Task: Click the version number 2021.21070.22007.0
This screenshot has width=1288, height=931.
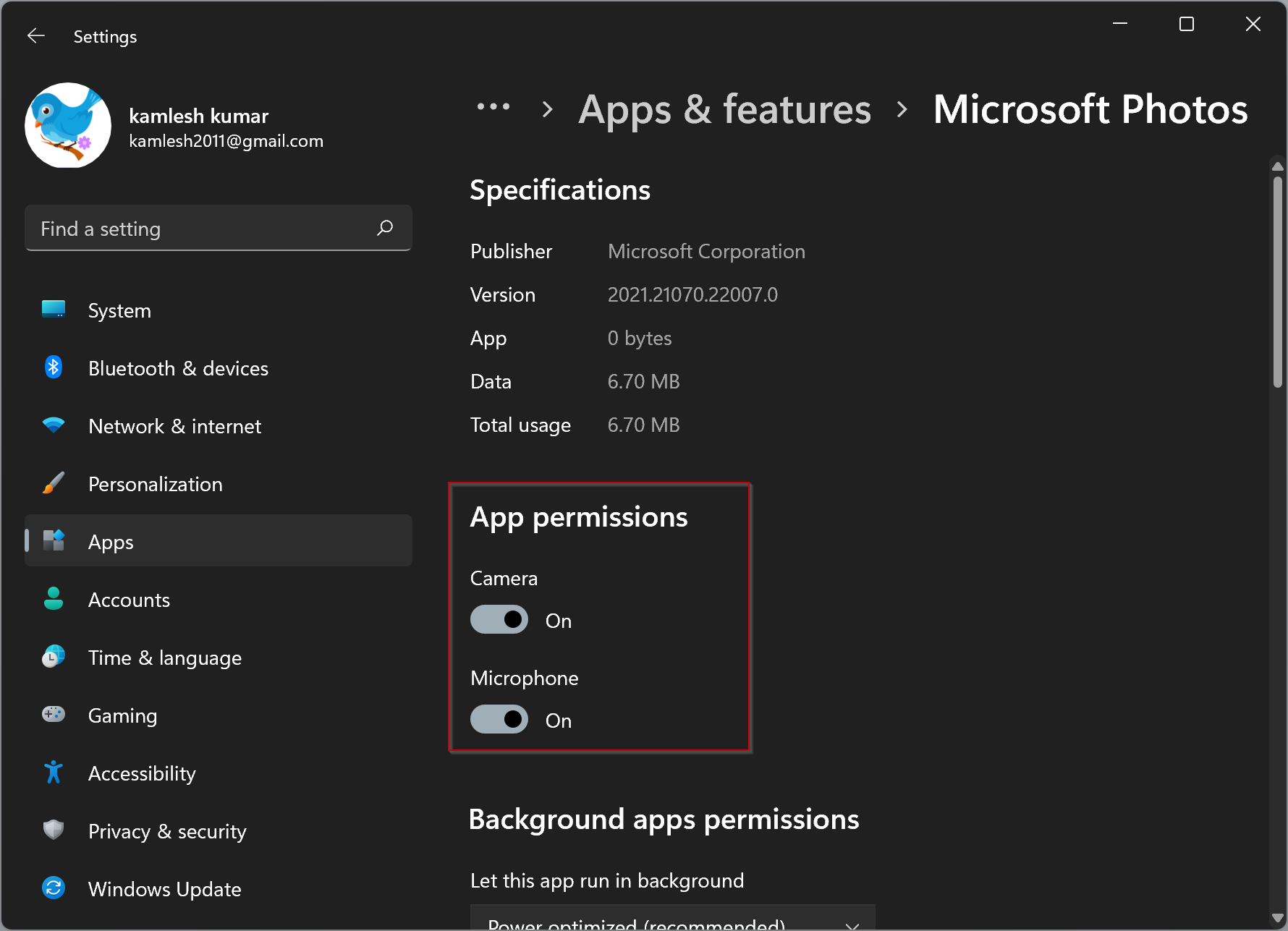Action: (x=692, y=294)
